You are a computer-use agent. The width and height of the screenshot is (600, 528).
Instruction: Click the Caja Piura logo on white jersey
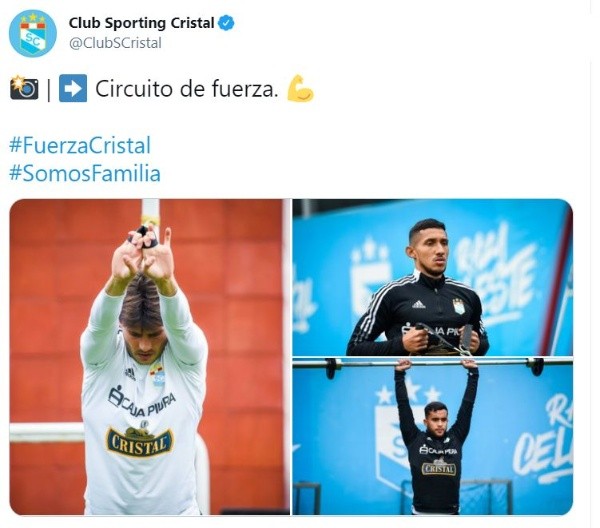pos(142,403)
